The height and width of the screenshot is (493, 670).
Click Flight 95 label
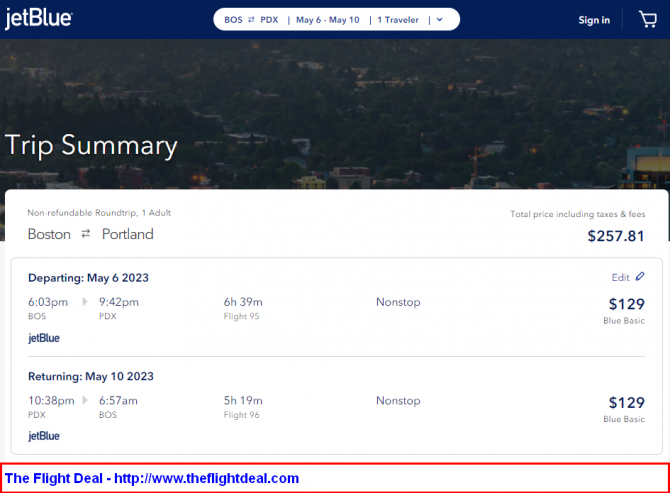pos(241,316)
